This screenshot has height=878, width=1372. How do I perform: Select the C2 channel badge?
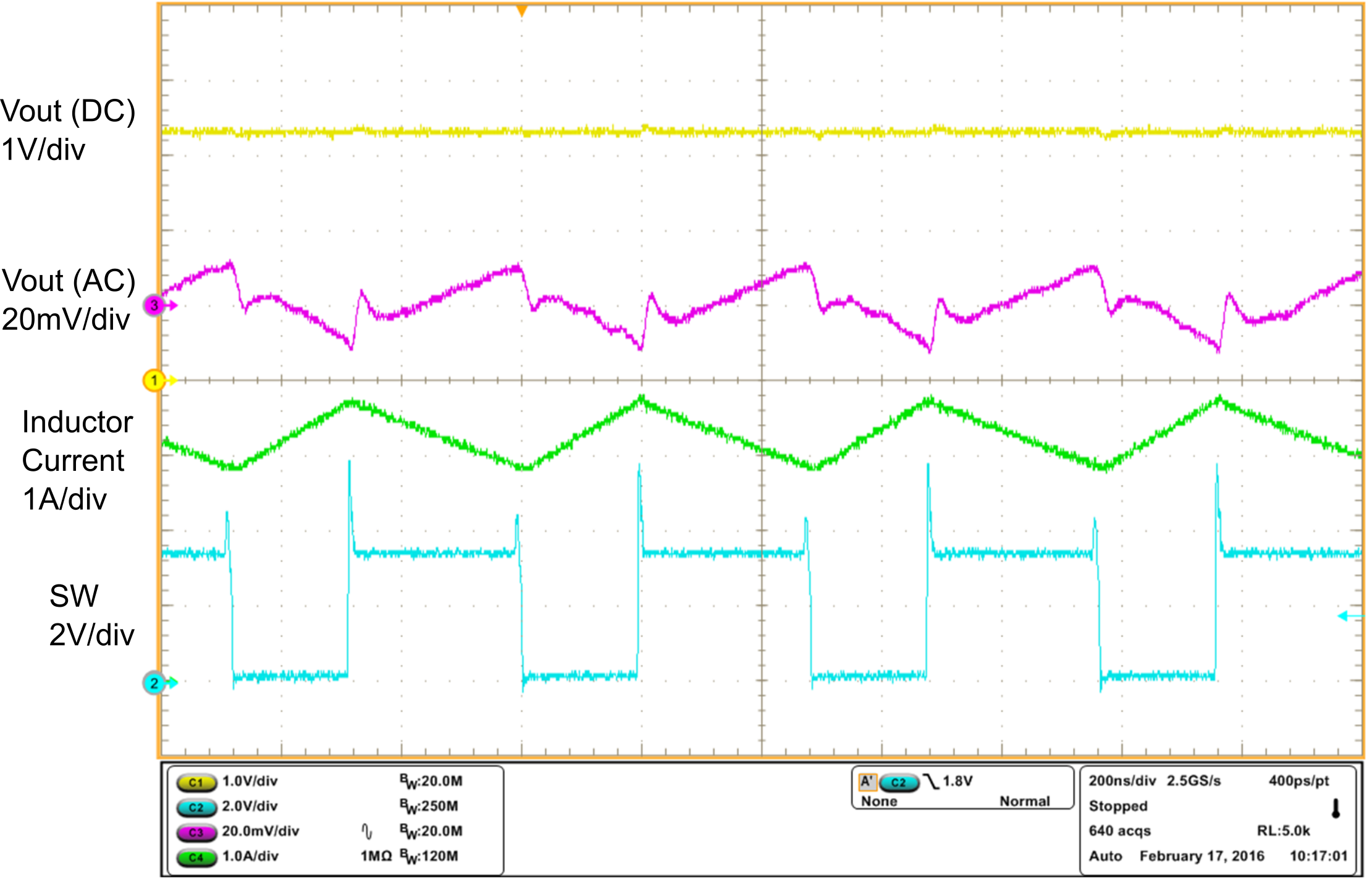(x=197, y=807)
